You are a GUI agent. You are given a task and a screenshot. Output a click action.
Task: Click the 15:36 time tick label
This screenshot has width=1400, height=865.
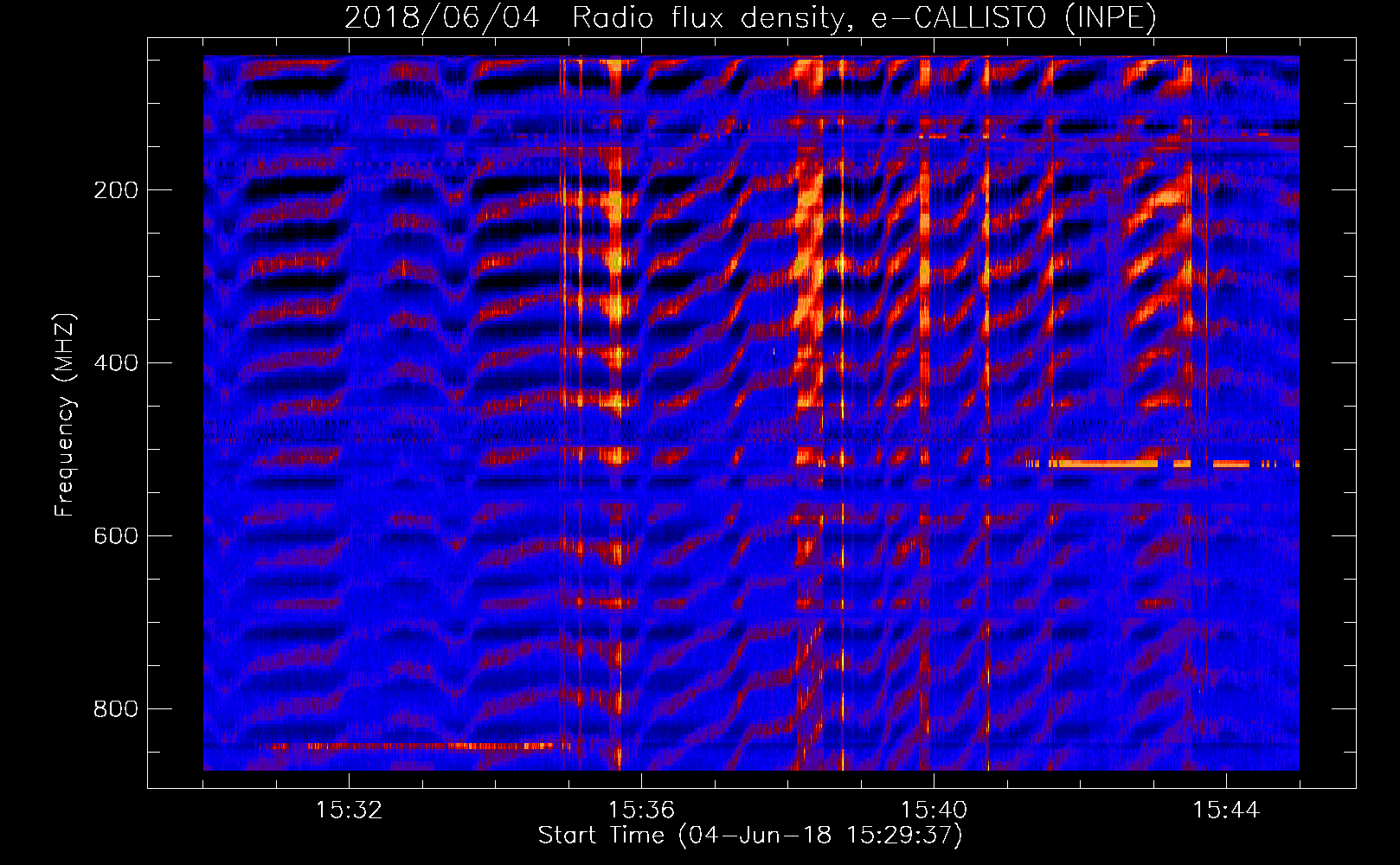click(x=641, y=811)
